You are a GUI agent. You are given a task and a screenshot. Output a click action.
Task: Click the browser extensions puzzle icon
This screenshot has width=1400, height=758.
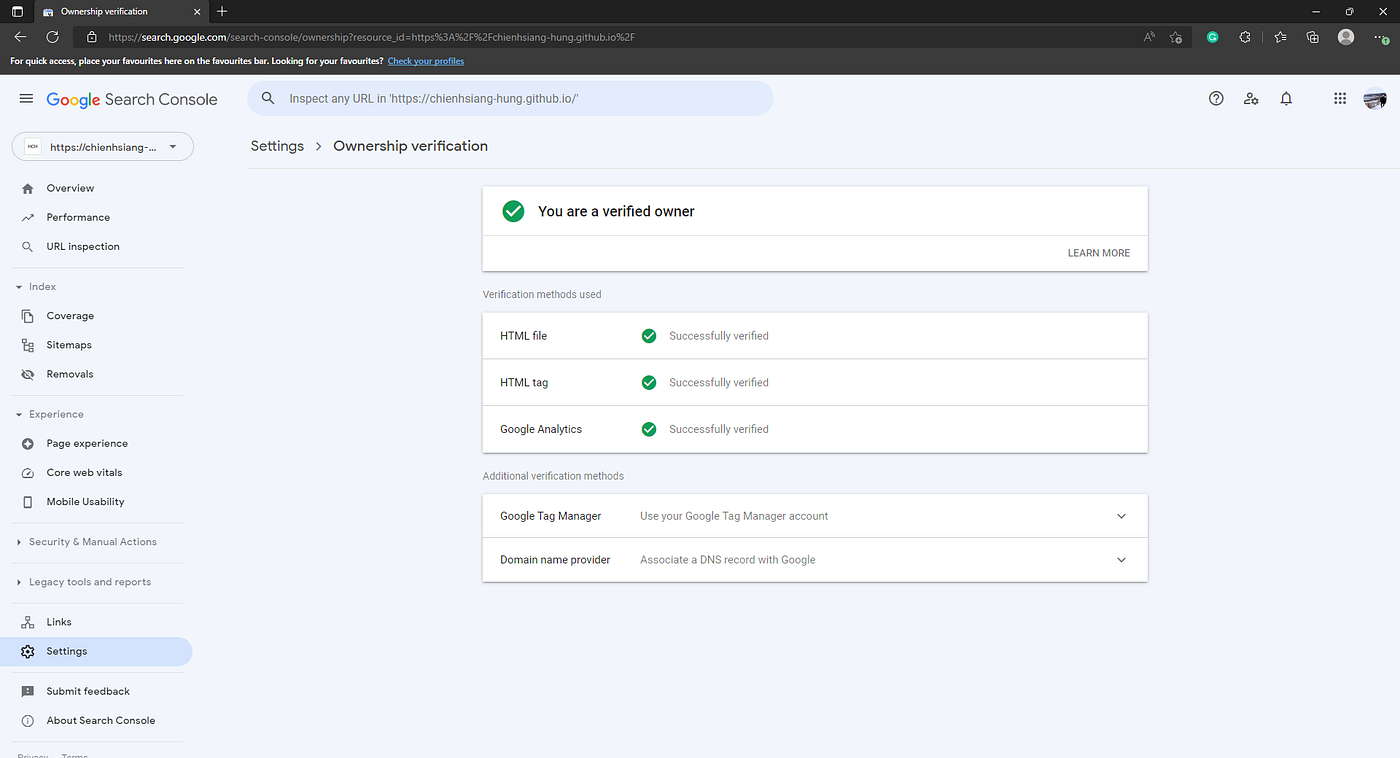(x=1245, y=37)
